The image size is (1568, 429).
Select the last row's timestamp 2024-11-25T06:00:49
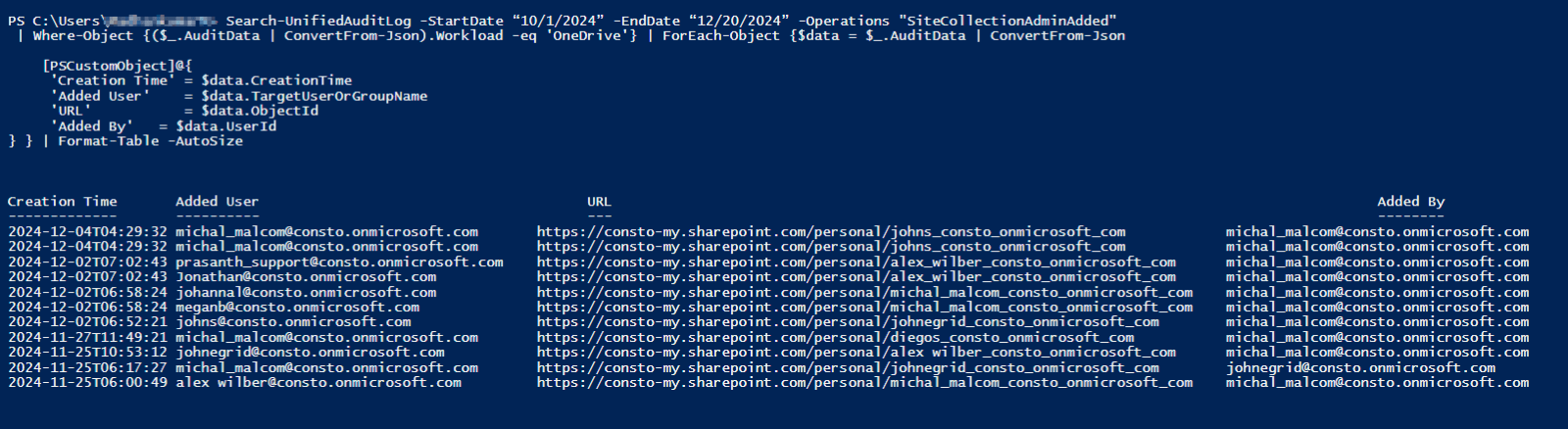(x=87, y=383)
